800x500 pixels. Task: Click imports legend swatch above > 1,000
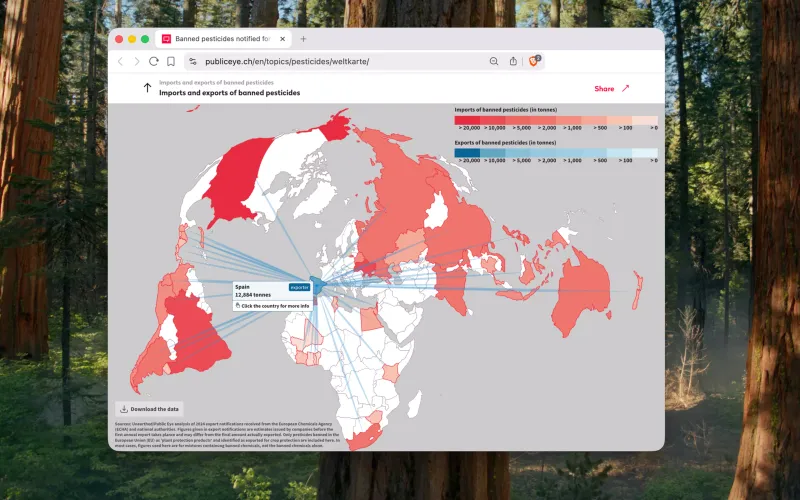click(x=569, y=120)
